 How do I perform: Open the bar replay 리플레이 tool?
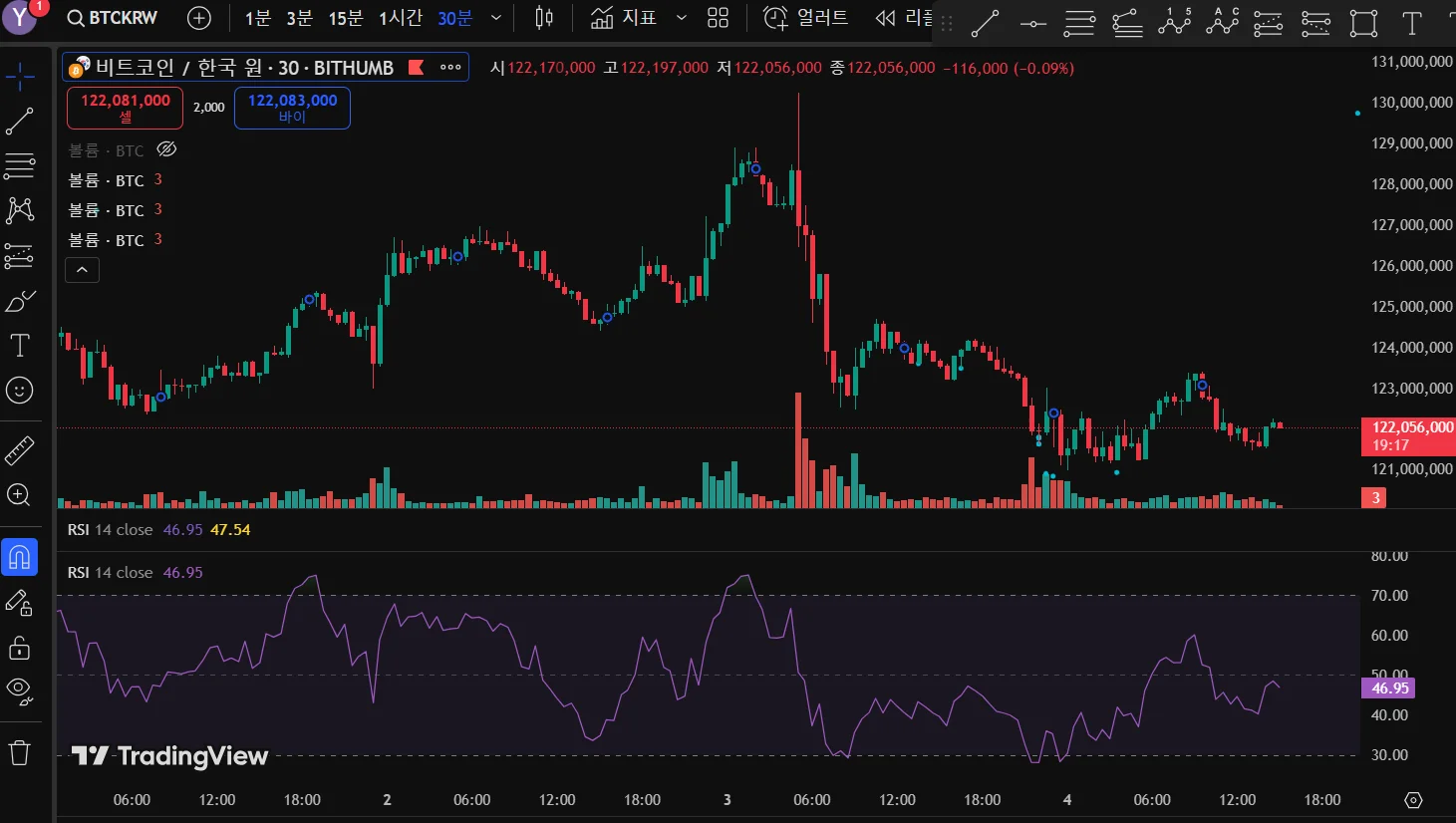click(x=903, y=18)
